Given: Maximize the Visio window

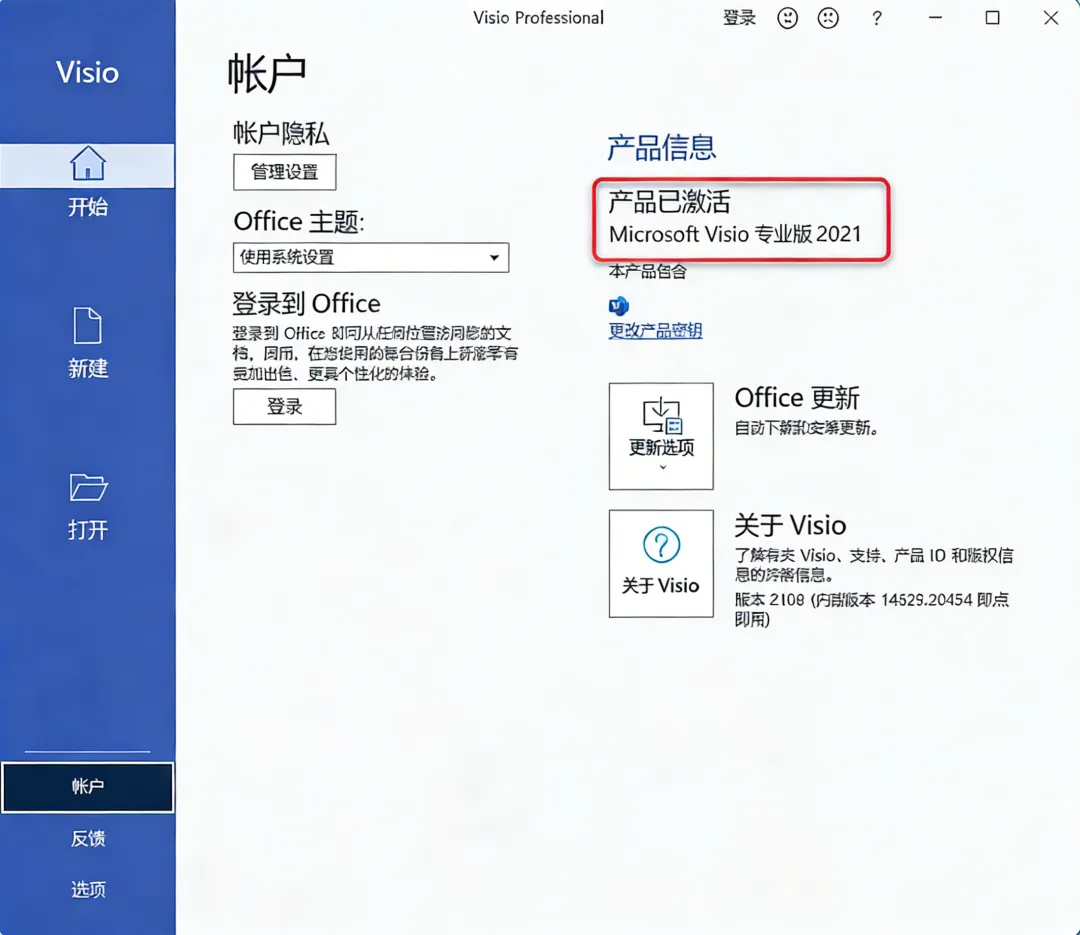Looking at the screenshot, I should point(992,18).
